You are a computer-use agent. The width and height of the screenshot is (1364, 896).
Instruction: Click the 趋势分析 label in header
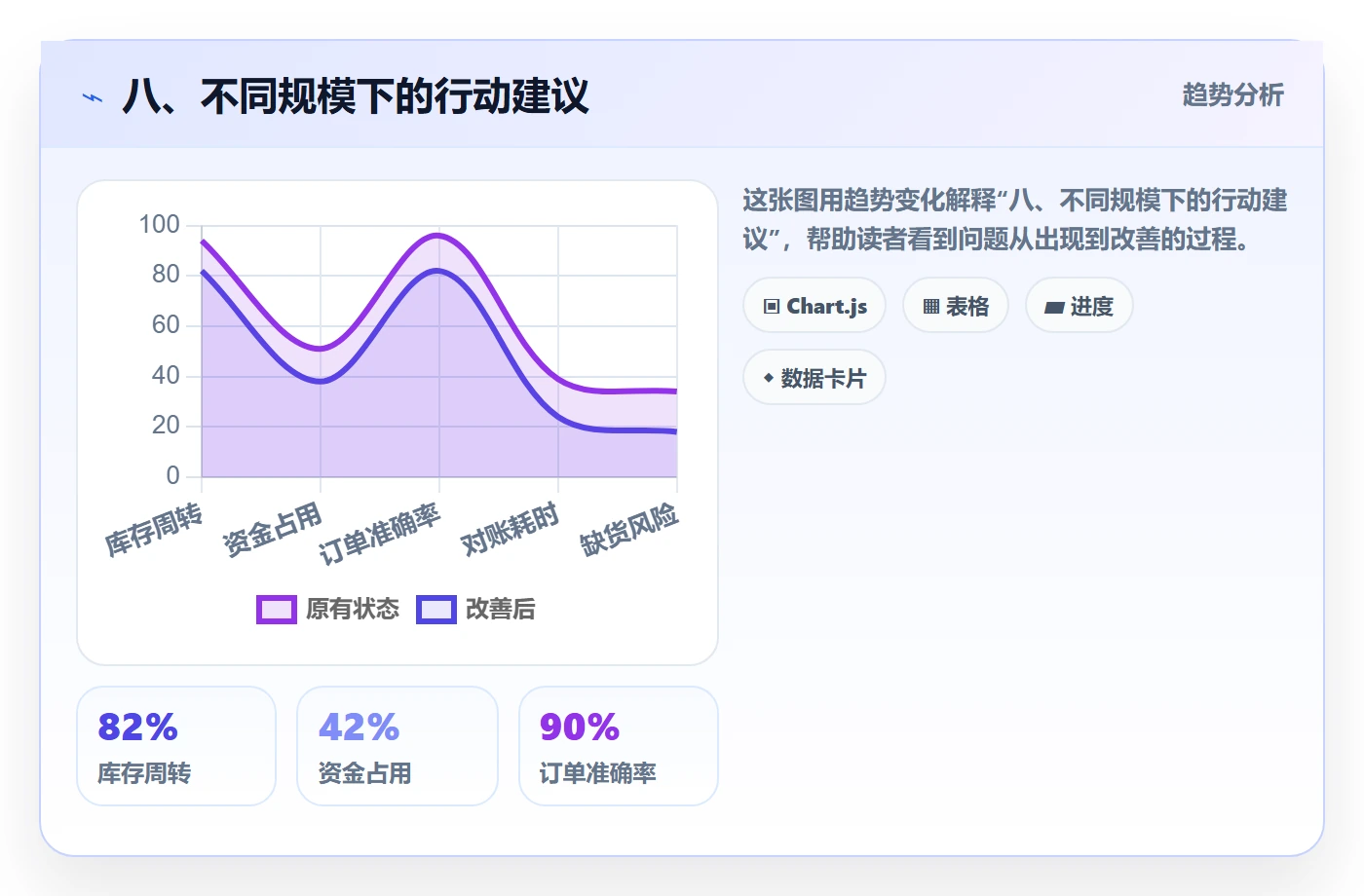[x=1232, y=94]
